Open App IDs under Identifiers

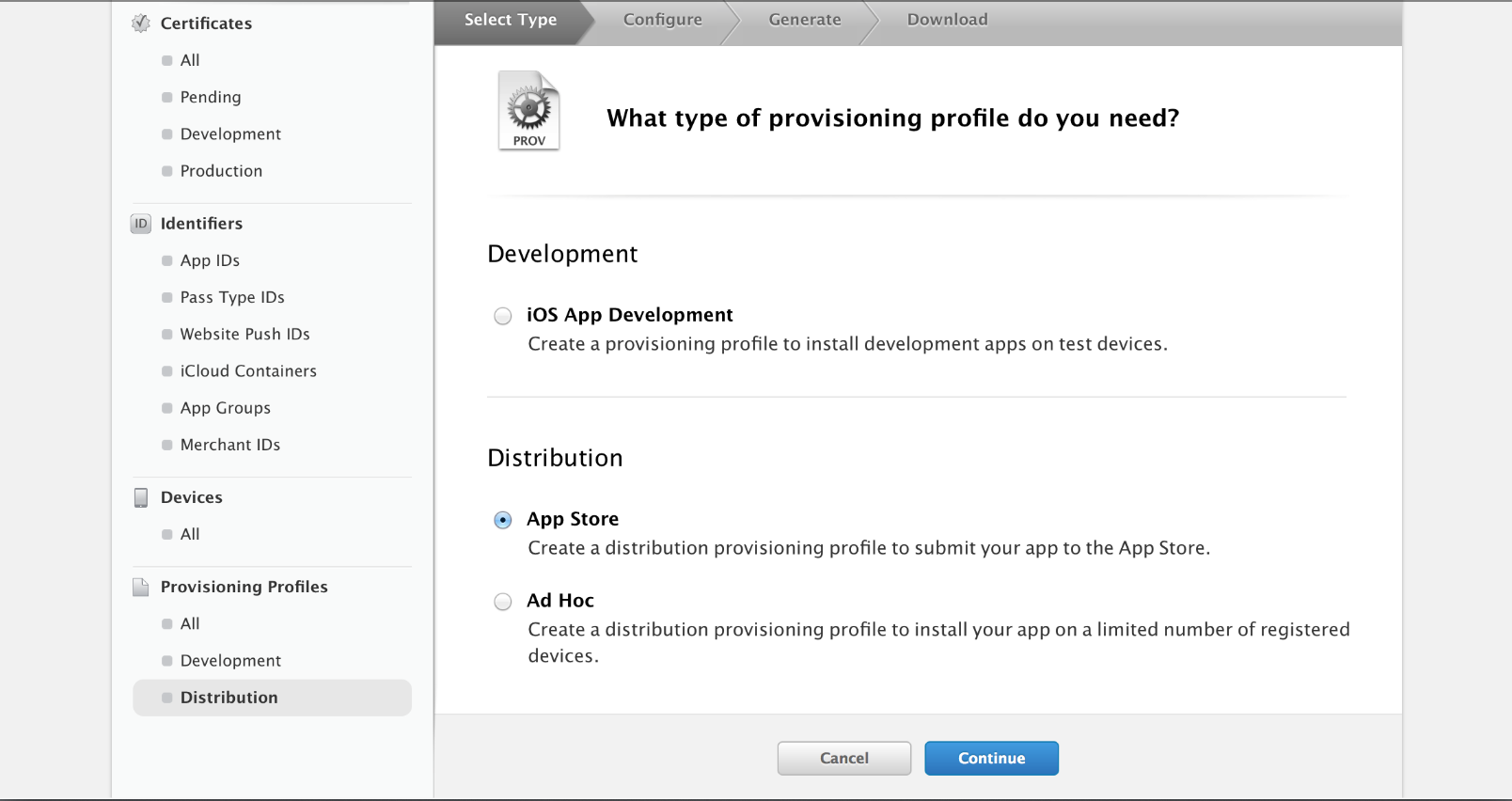(210, 260)
